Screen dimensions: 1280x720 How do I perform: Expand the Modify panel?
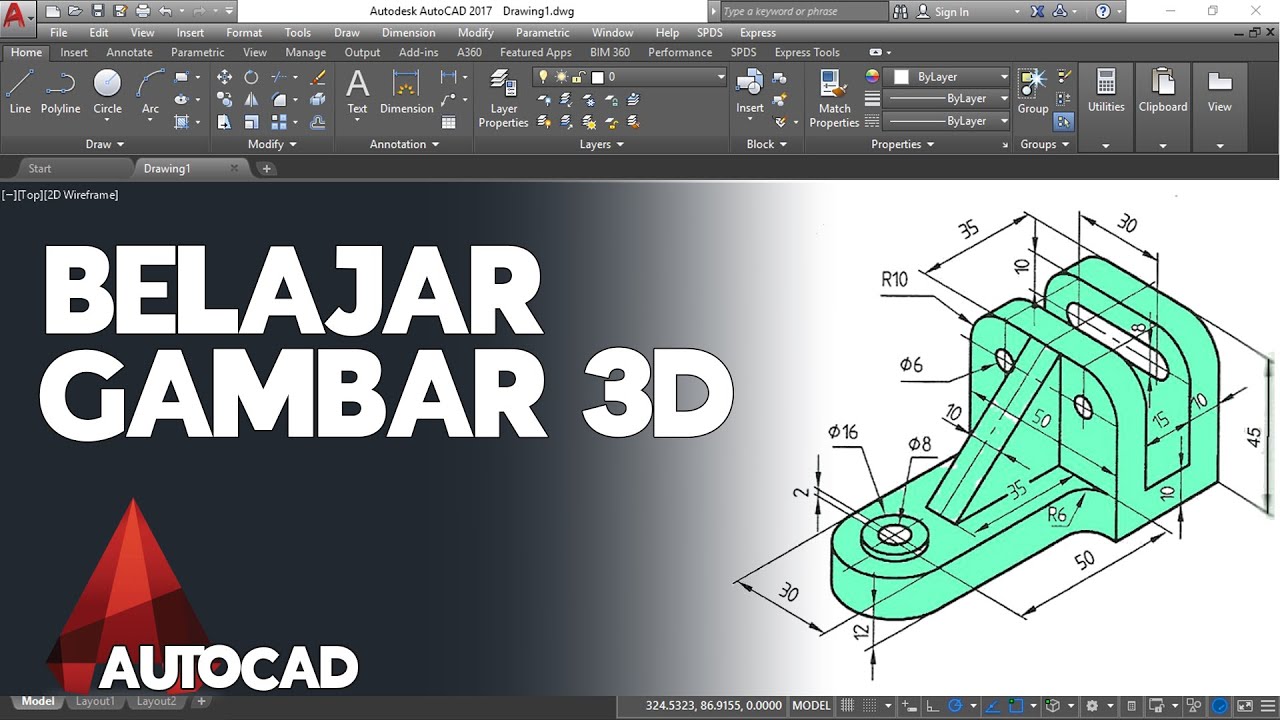(272, 144)
